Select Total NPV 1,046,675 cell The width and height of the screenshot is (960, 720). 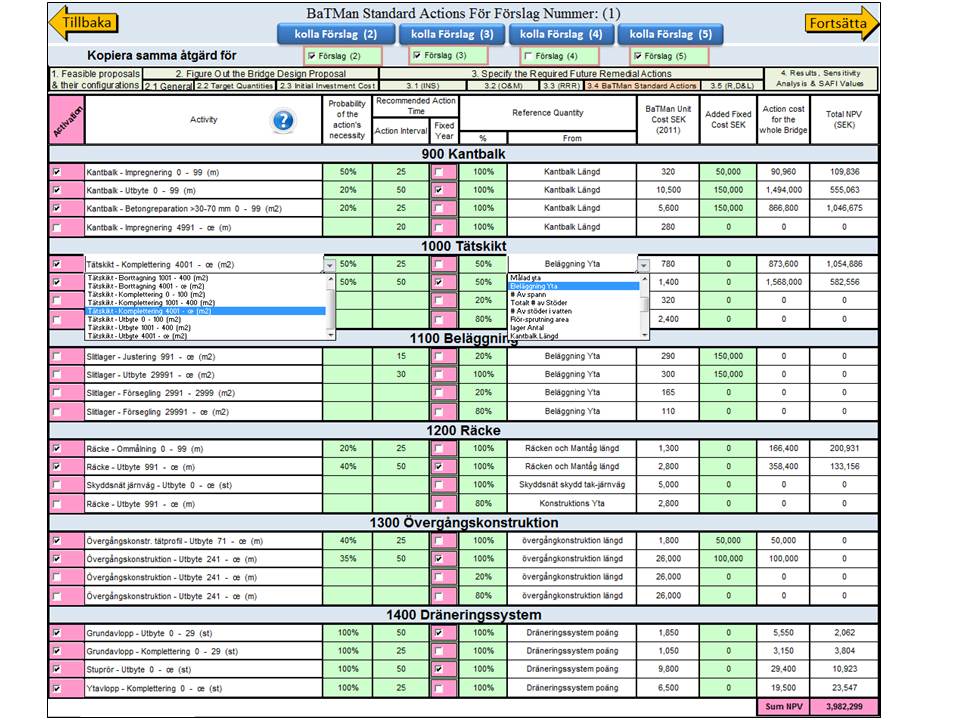[x=844, y=208]
